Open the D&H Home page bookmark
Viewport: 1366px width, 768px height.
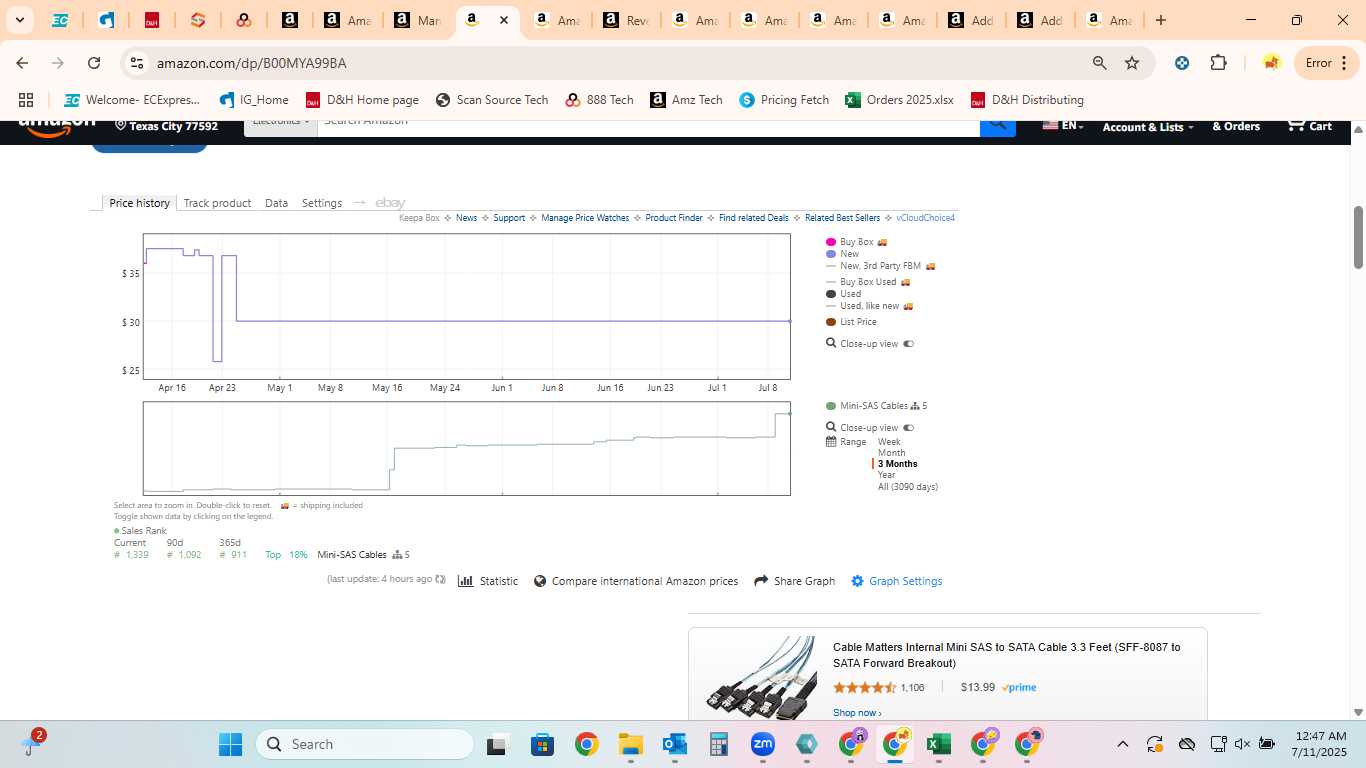pyautogui.click(x=362, y=100)
